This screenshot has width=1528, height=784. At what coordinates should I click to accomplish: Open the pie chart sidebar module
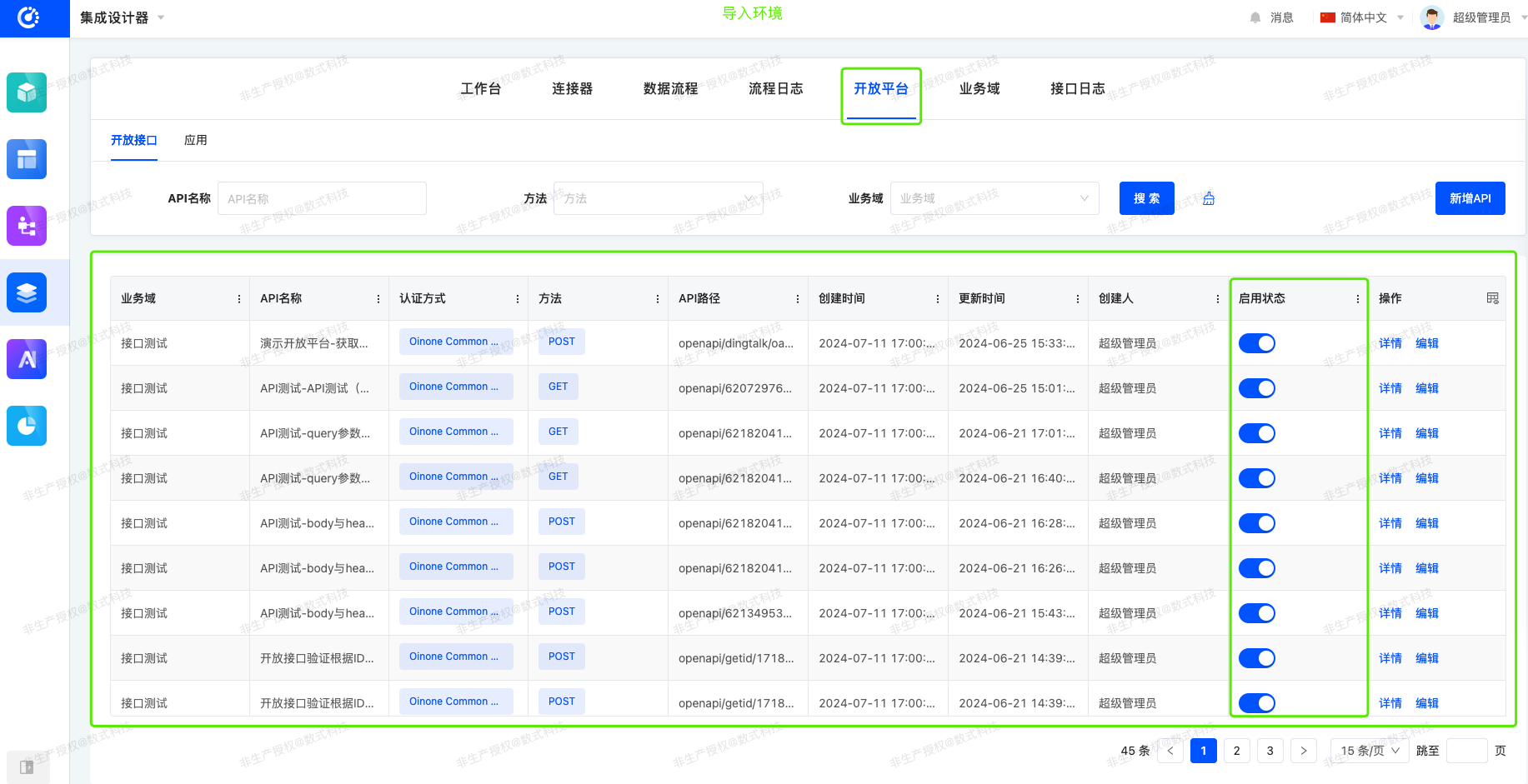27,426
